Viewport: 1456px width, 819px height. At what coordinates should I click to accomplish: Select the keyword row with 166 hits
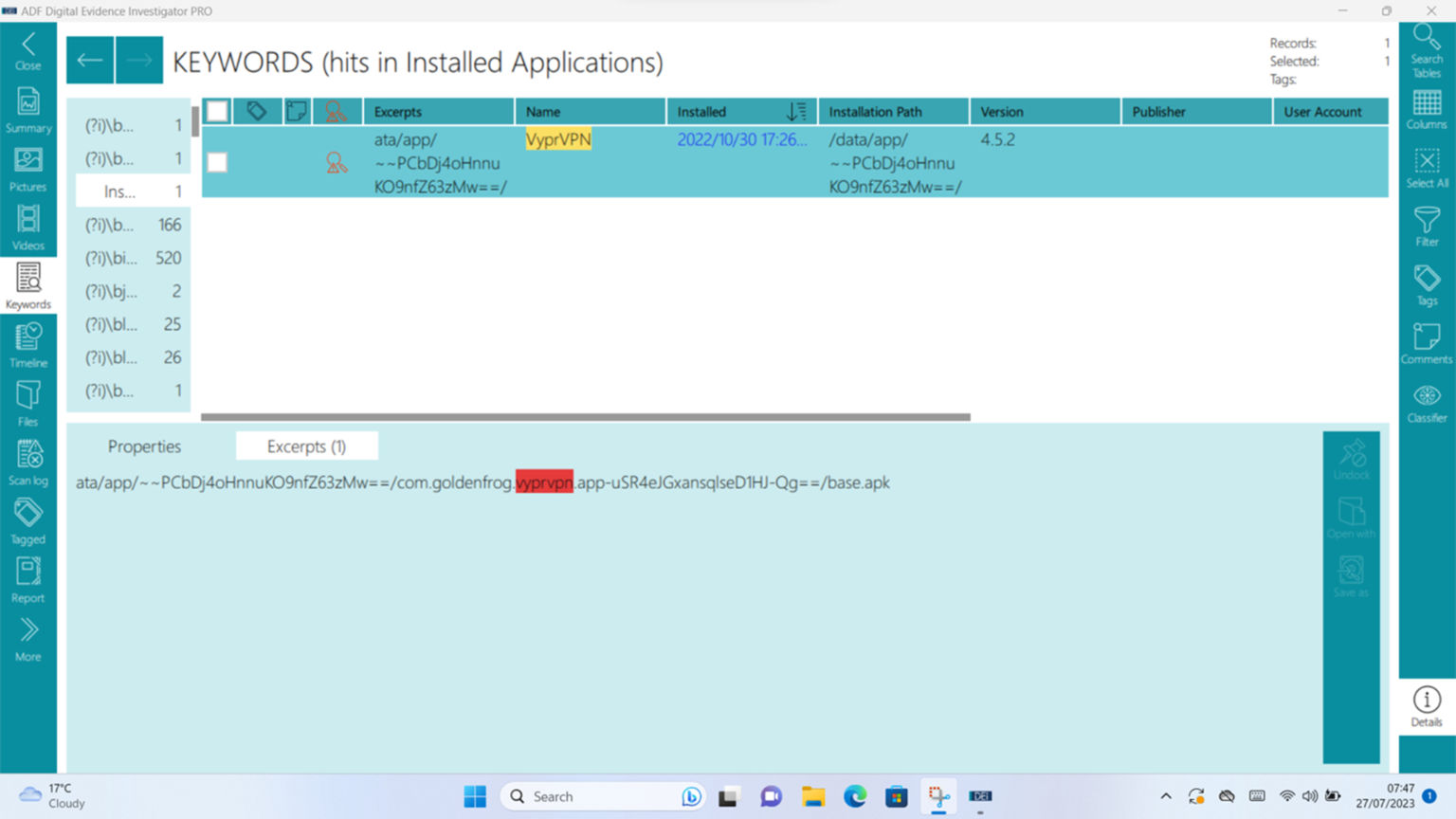pyautogui.click(x=133, y=225)
